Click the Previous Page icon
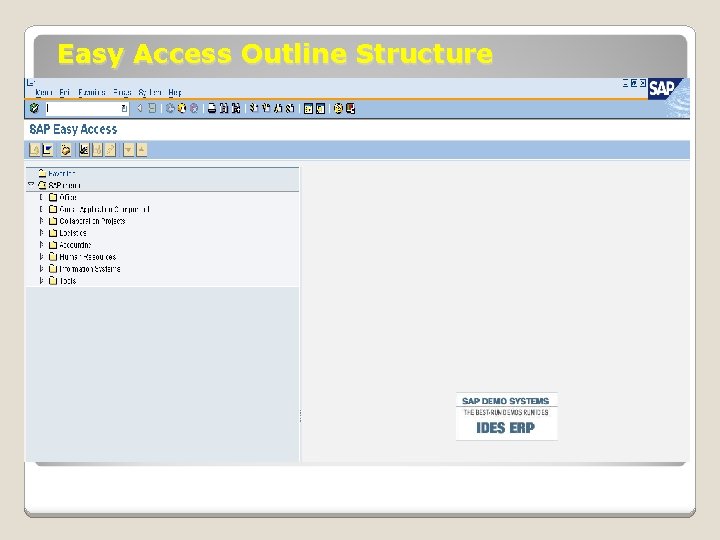 click(x=266, y=108)
